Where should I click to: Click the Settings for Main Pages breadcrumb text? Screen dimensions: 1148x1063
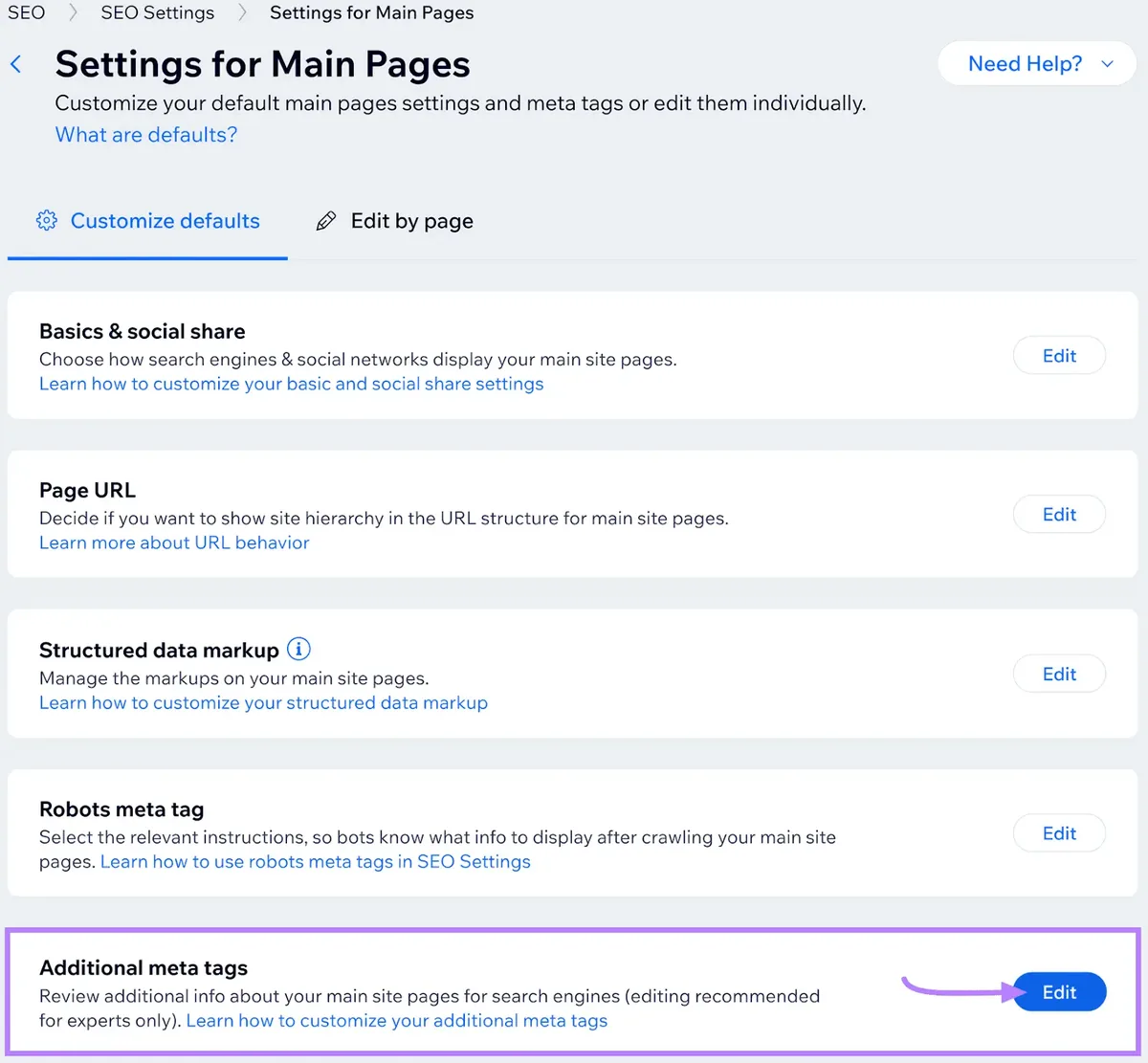[x=372, y=12]
